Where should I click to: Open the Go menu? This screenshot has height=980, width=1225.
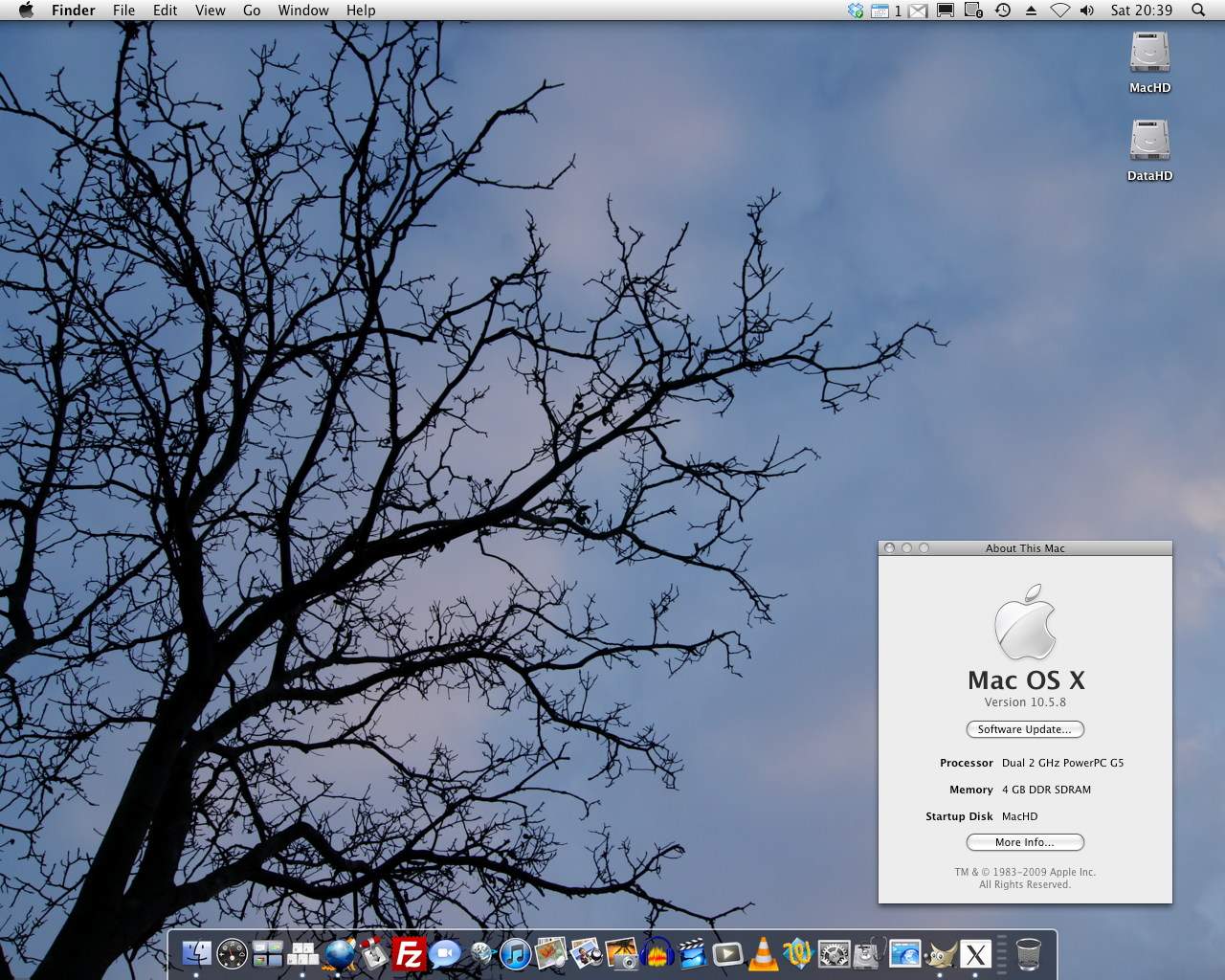click(x=252, y=11)
